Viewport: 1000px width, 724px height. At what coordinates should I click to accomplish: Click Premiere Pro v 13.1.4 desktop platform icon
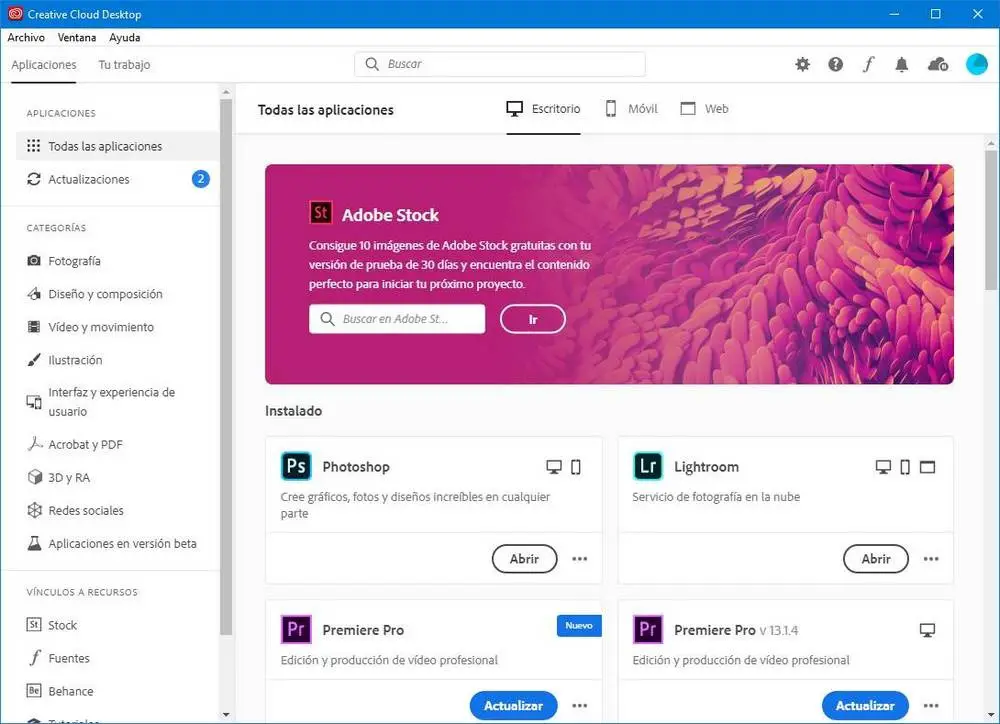click(x=927, y=630)
